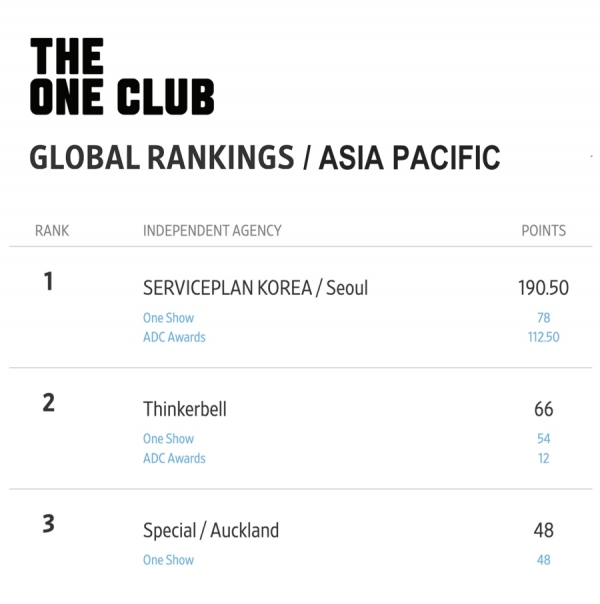Click the RANK column header
Viewport: 600px width, 604px height.
(52, 231)
